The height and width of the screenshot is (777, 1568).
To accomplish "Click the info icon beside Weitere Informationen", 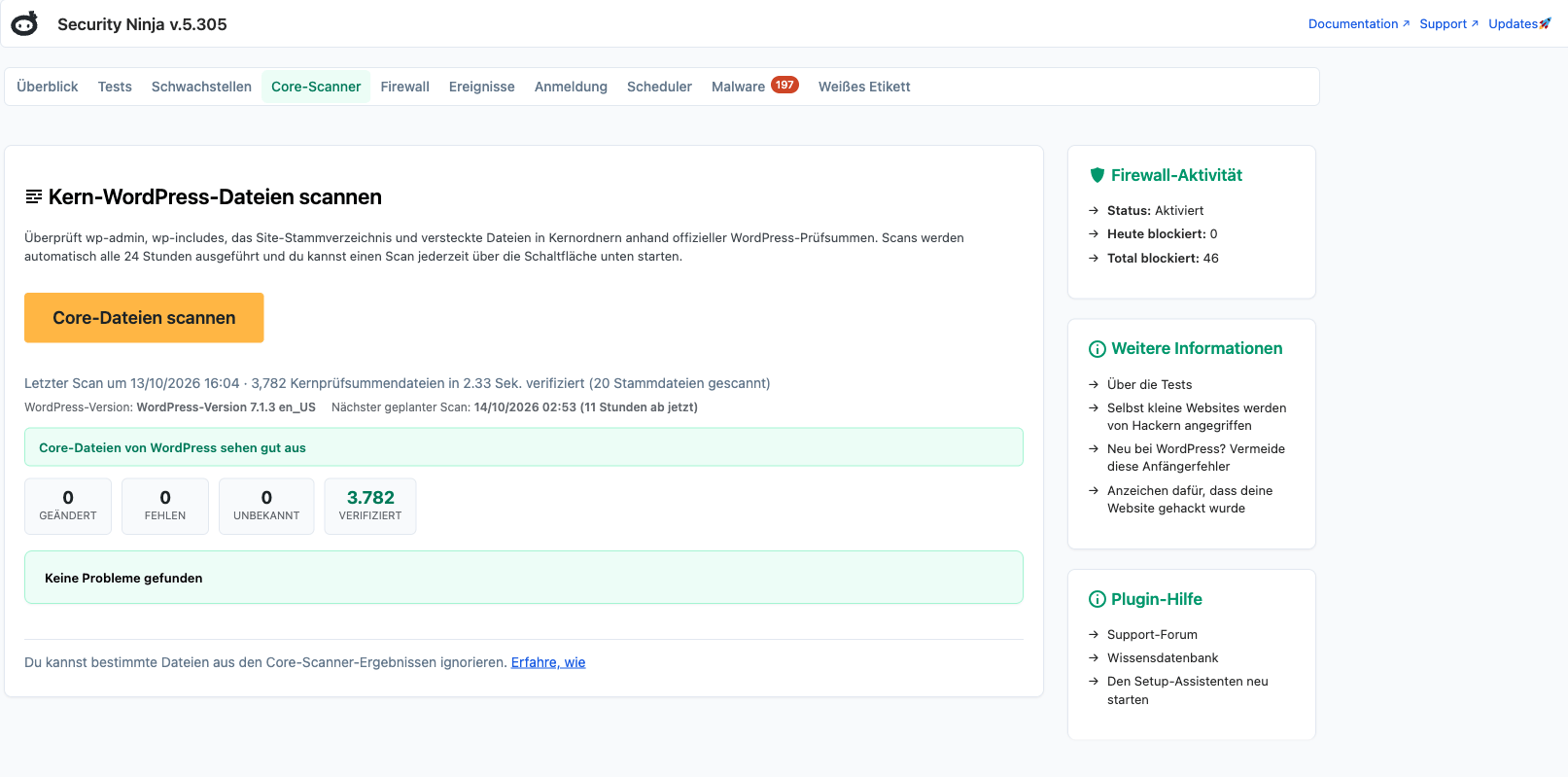I will click(1098, 349).
